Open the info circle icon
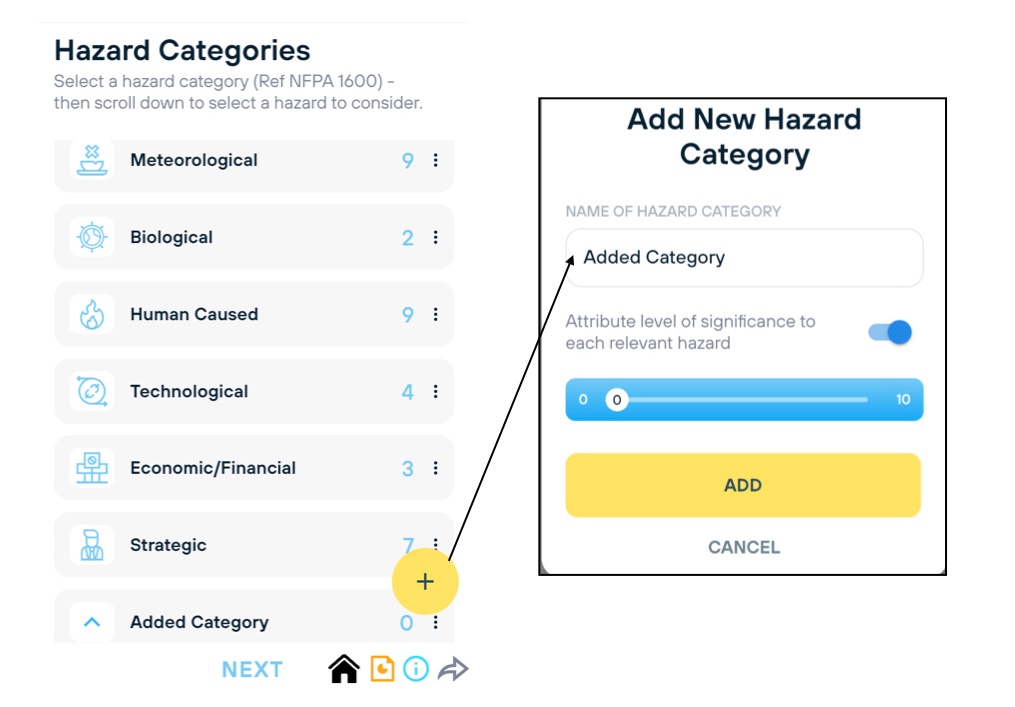 [415, 669]
